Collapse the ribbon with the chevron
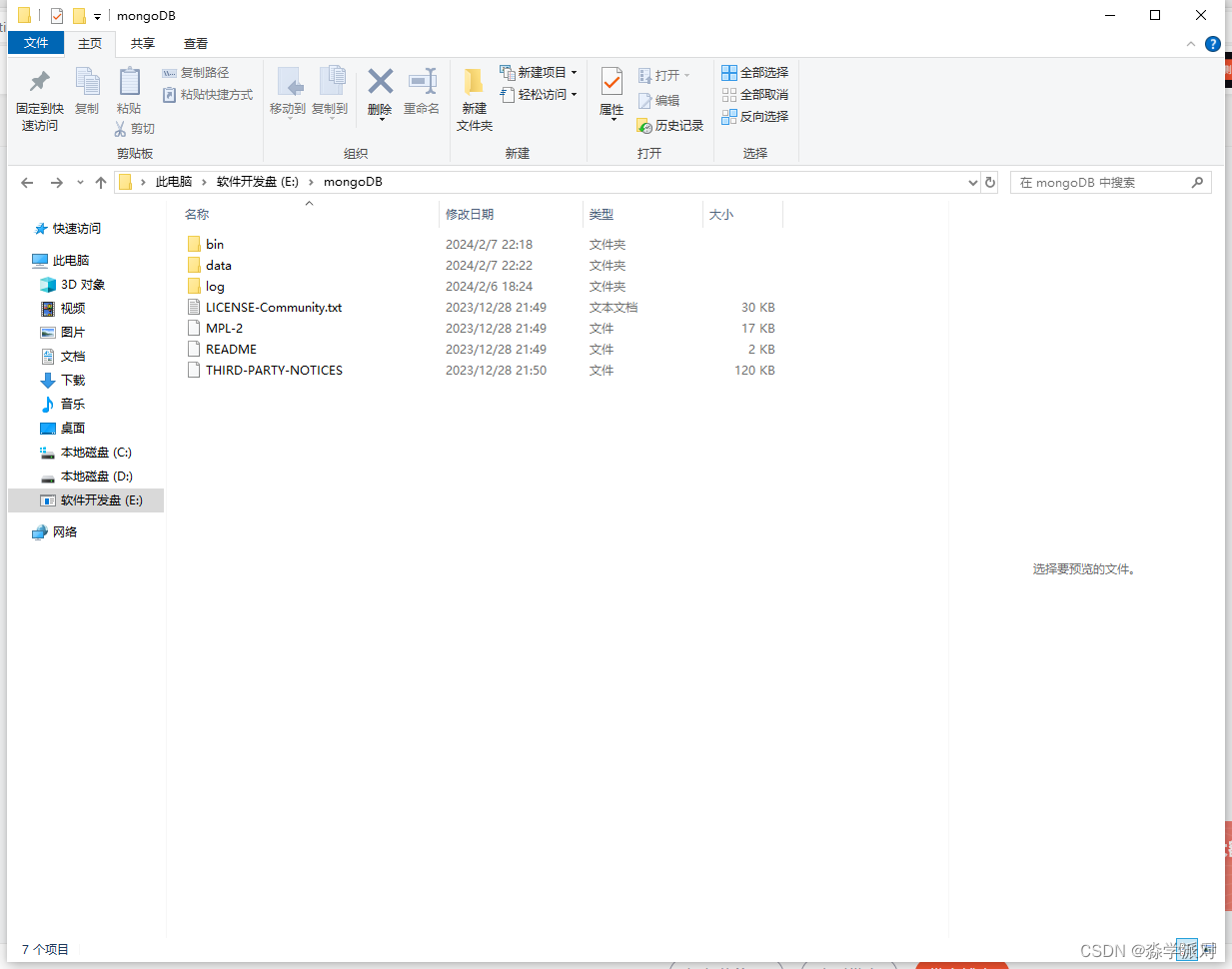Screen dimensions: 1232x969 pos(1190,43)
